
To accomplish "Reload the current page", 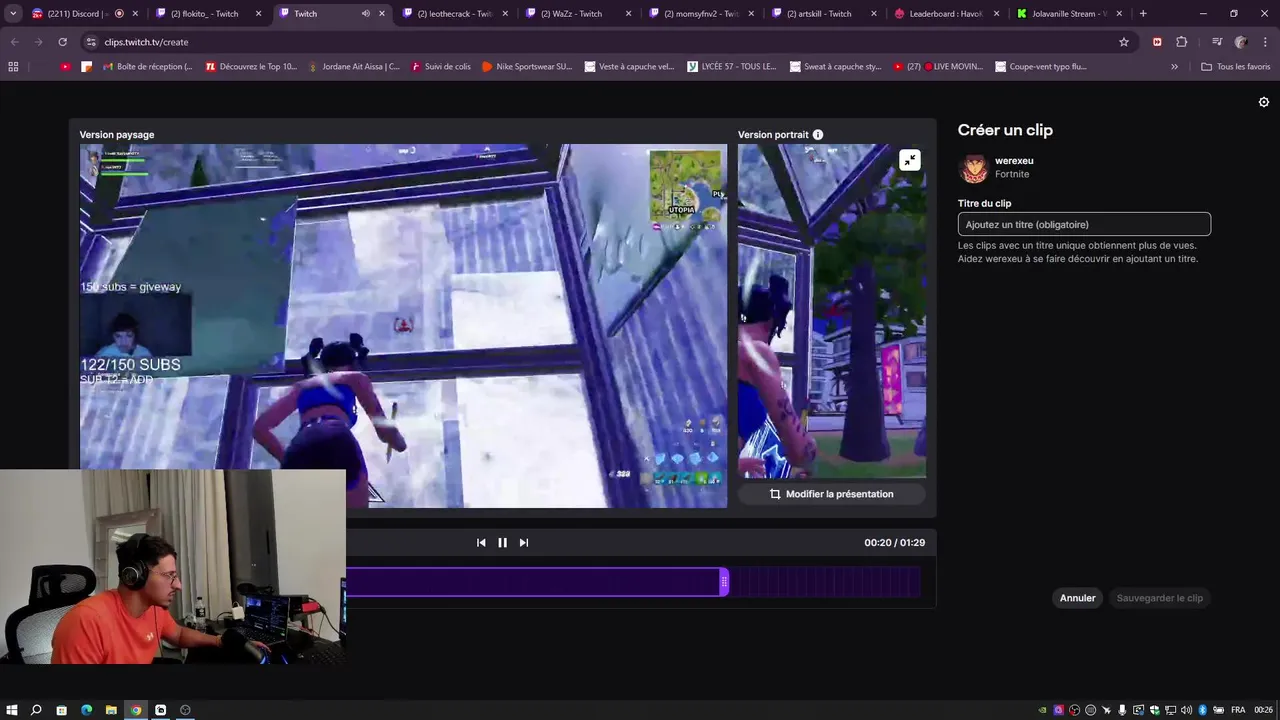I will tap(62, 42).
